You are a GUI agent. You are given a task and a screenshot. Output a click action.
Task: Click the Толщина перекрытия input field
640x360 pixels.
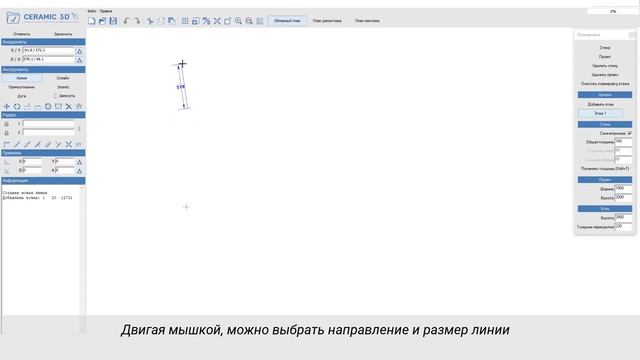[623, 226]
